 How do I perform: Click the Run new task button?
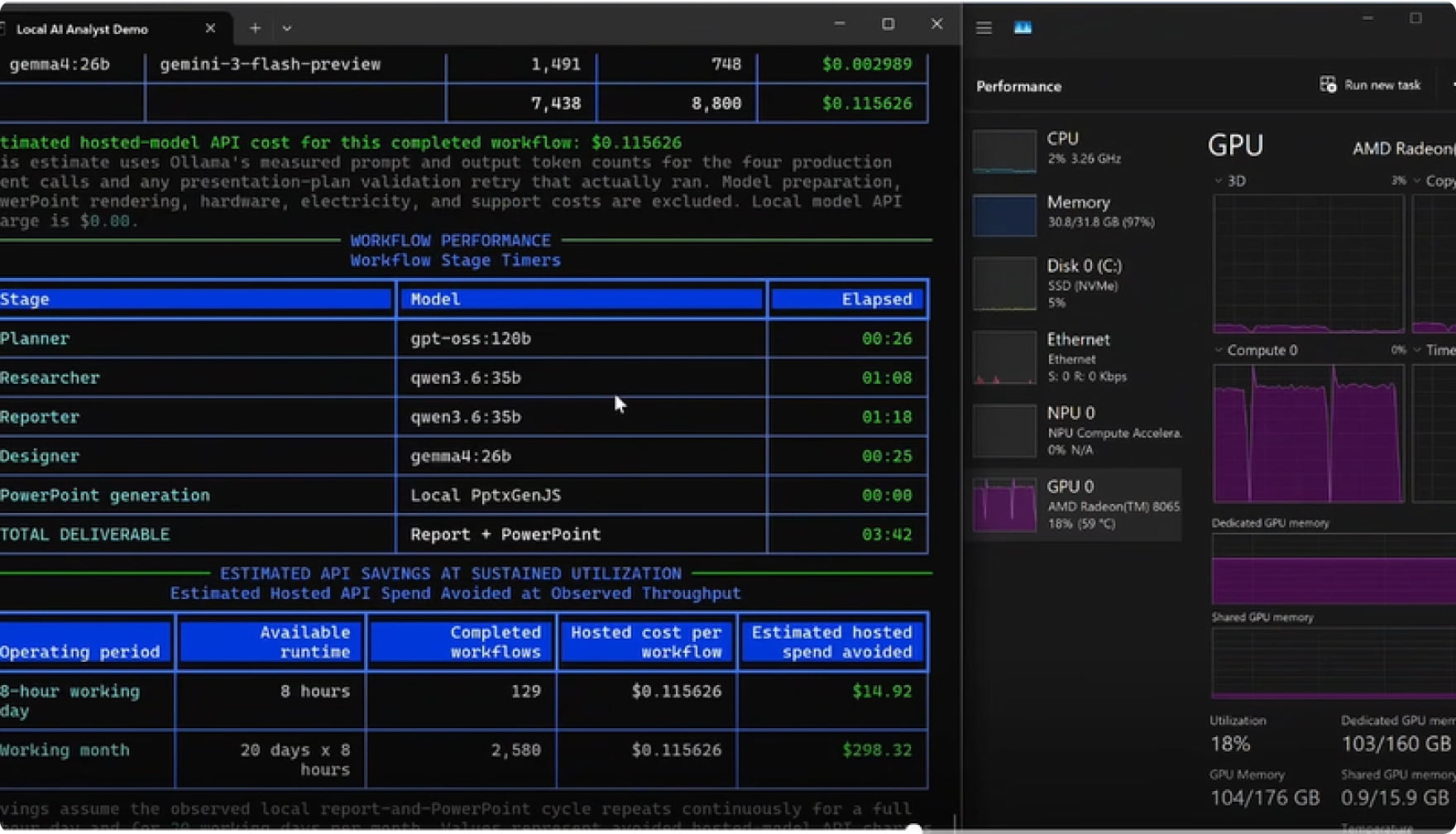coord(1371,84)
